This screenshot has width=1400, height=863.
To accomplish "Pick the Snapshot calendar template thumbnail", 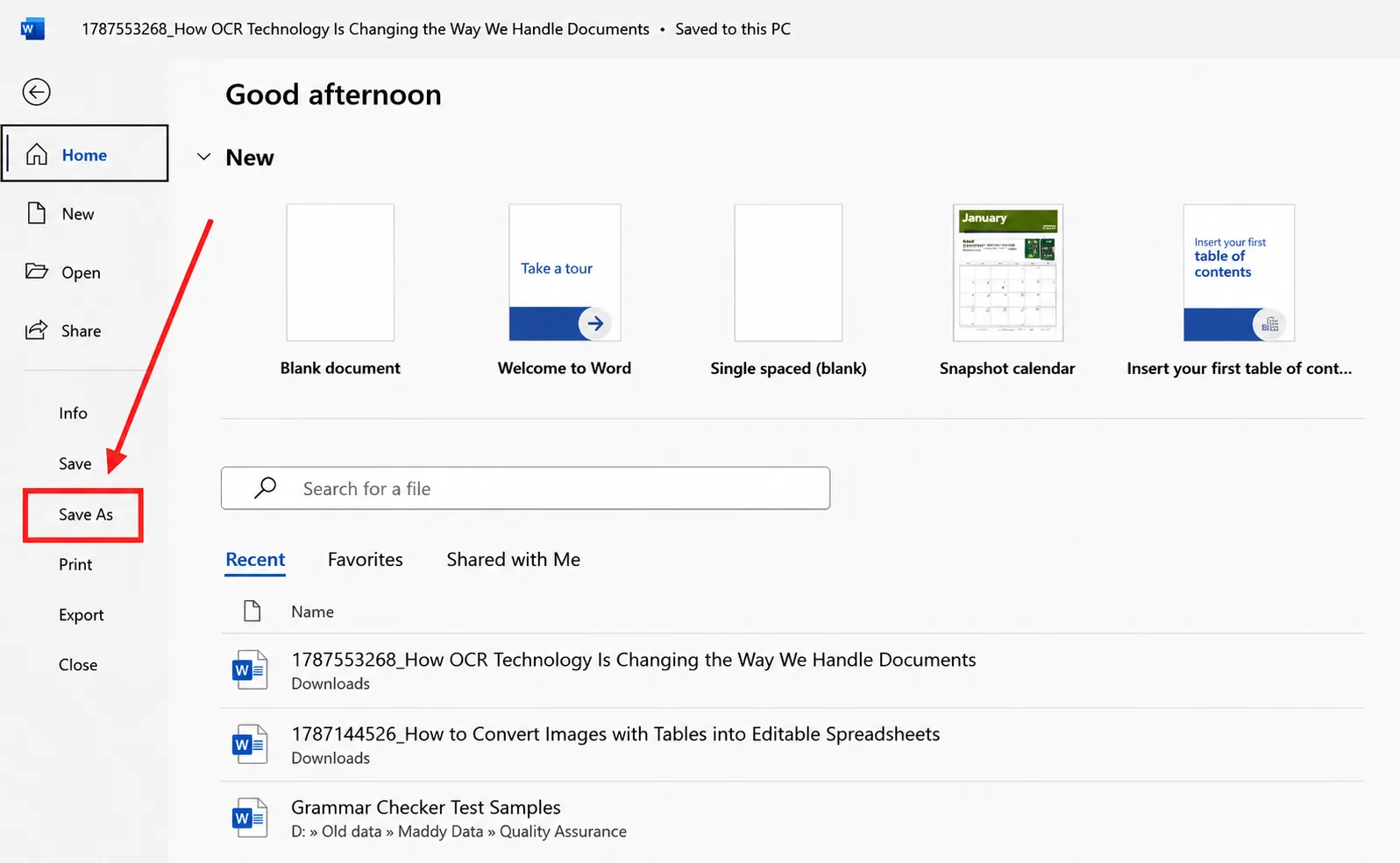I will coord(1008,272).
